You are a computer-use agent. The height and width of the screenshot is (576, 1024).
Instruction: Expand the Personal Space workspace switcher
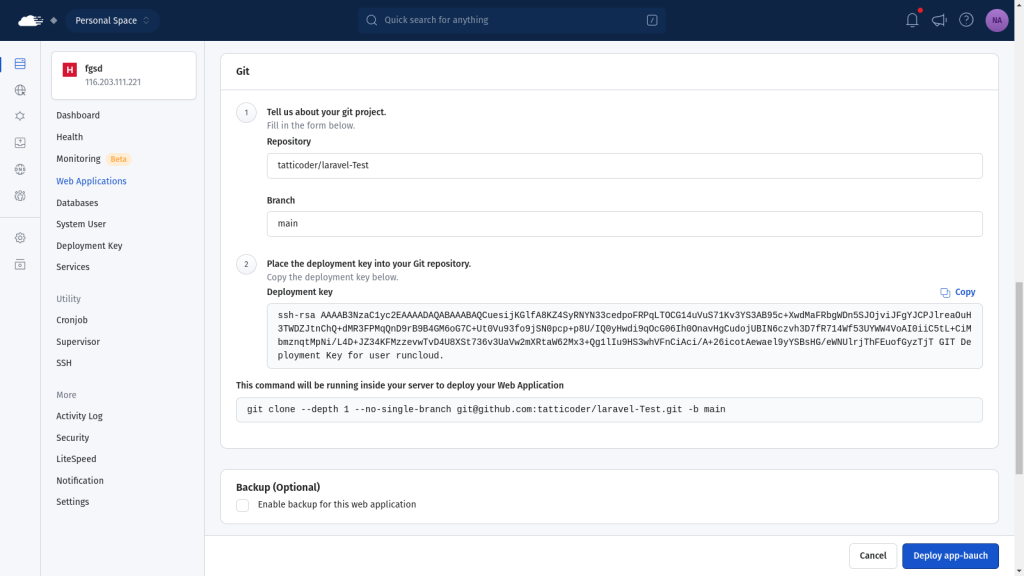(112, 20)
